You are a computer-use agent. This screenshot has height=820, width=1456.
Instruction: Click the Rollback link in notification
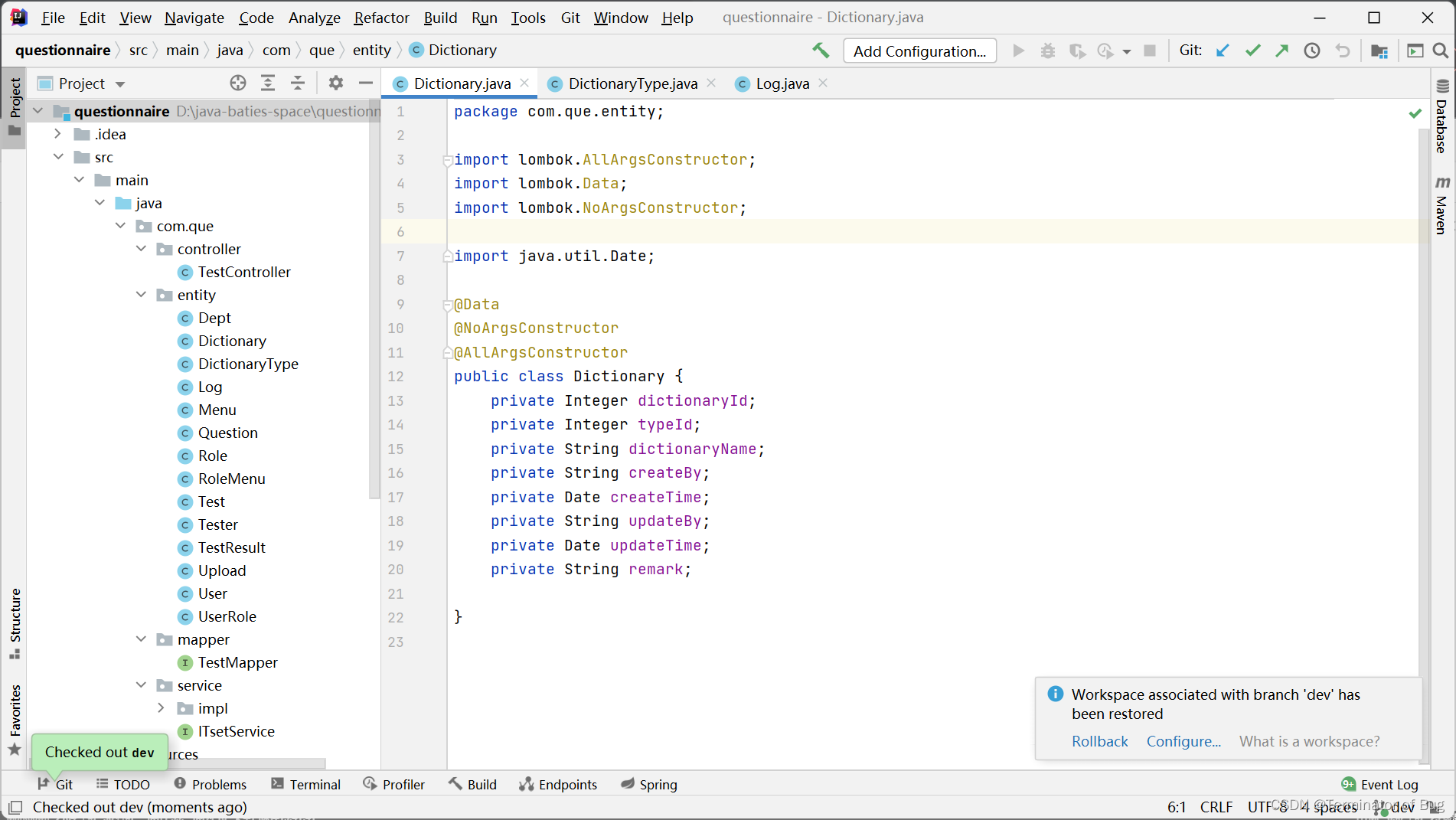1099,741
